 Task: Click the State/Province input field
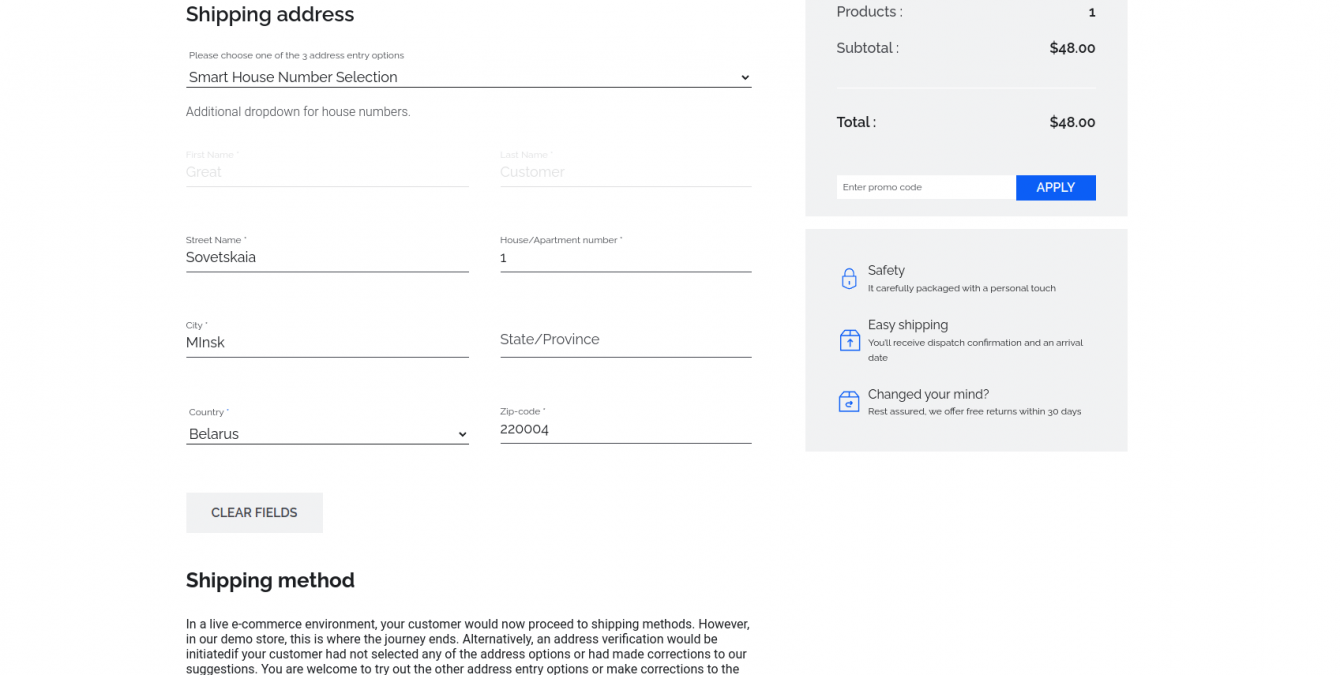tap(625, 340)
